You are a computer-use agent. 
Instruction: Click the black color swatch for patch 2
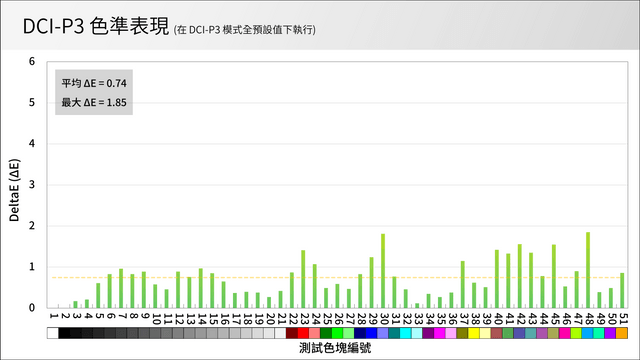pyautogui.click(x=64, y=333)
